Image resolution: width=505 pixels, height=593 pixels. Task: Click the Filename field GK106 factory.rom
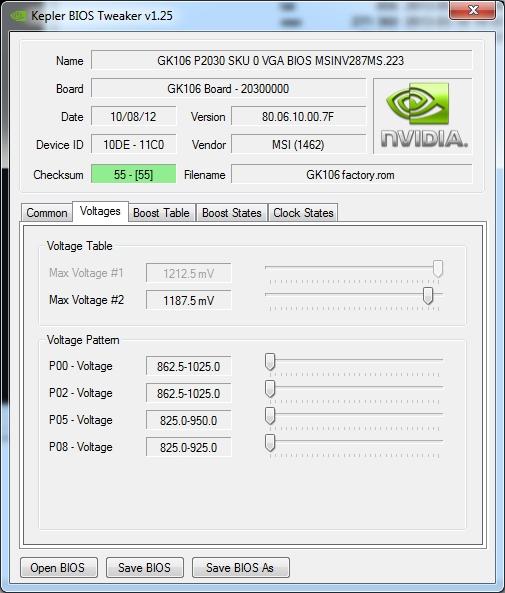tap(351, 174)
